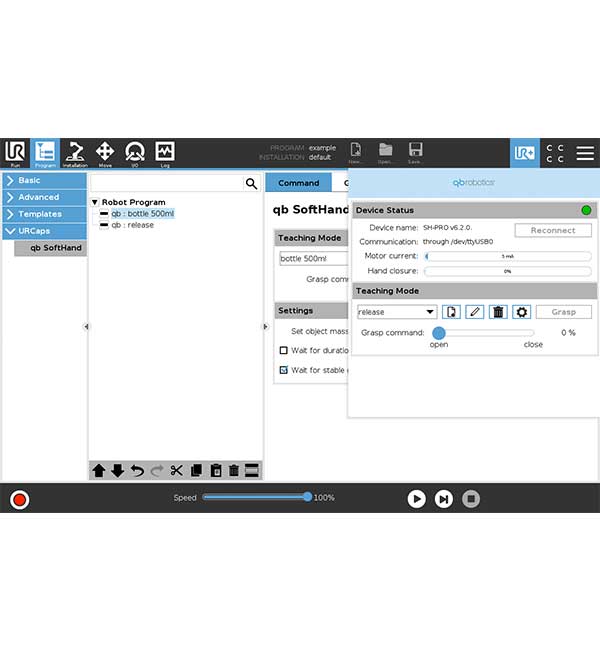Collapse the Robot Program tree

point(95,202)
